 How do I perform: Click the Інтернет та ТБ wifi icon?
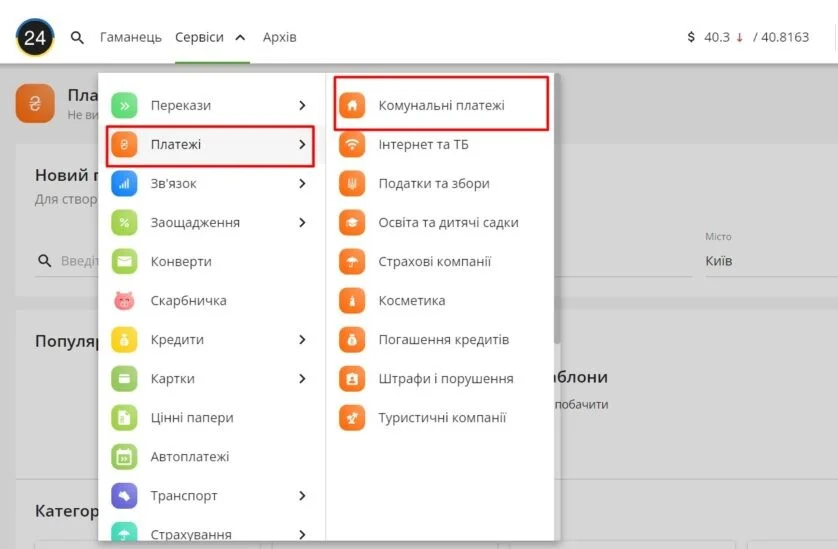coord(352,144)
